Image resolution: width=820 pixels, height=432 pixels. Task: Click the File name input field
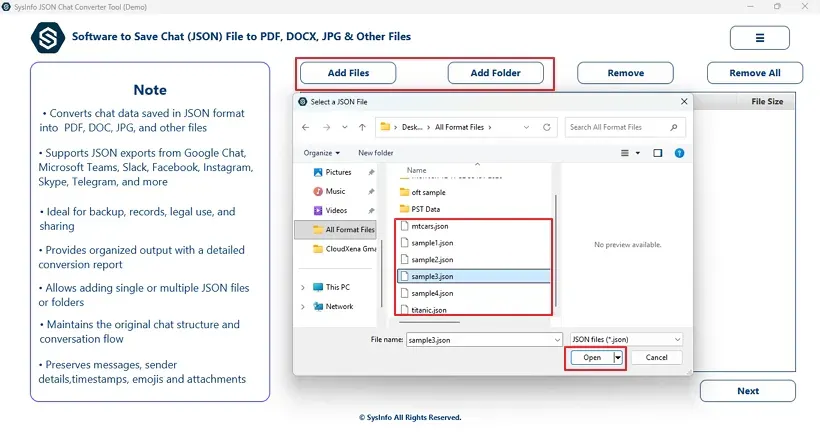479,340
